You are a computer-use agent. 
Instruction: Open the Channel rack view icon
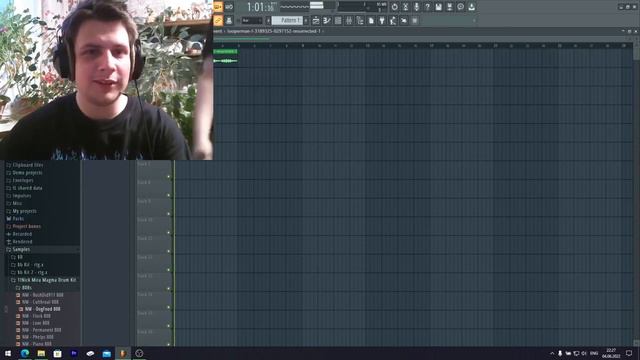coord(338,20)
